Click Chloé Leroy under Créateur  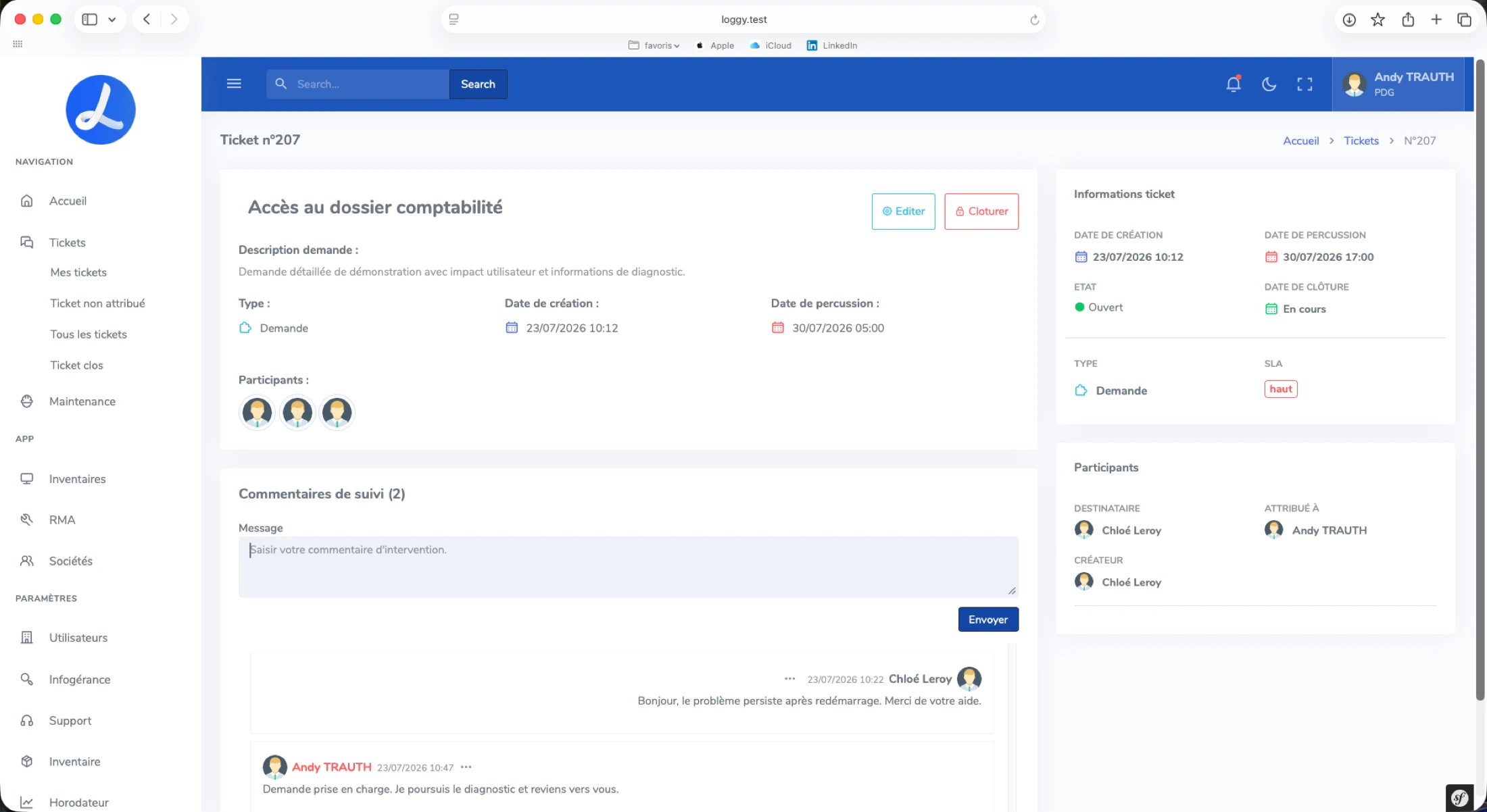pos(1131,582)
